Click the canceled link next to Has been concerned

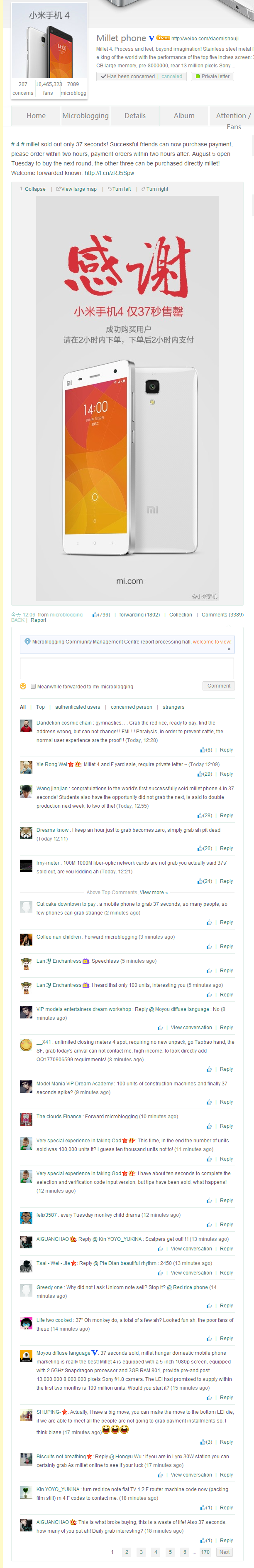point(172,76)
